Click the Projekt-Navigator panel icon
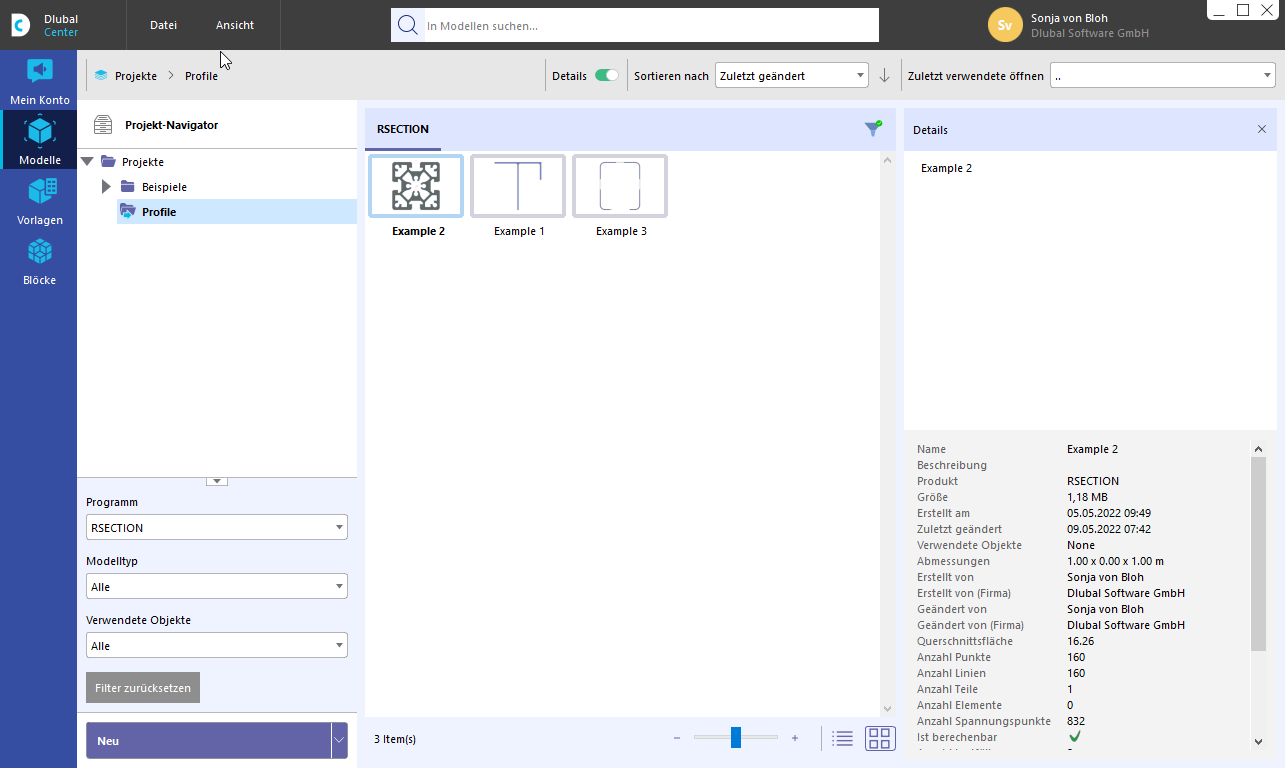This screenshot has height=768, width=1285. 102,125
